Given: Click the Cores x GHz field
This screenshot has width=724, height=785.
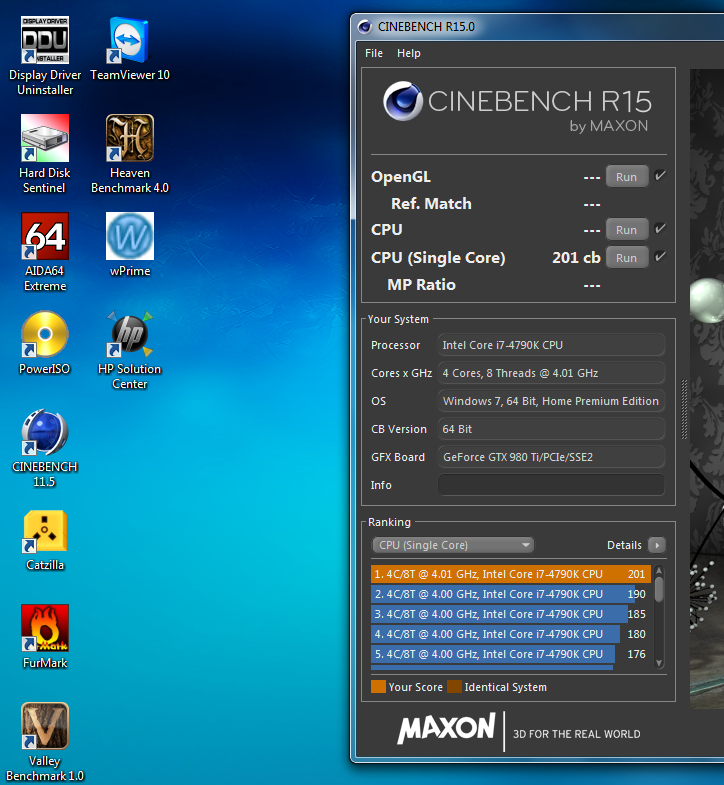Looking at the screenshot, I should [551, 373].
